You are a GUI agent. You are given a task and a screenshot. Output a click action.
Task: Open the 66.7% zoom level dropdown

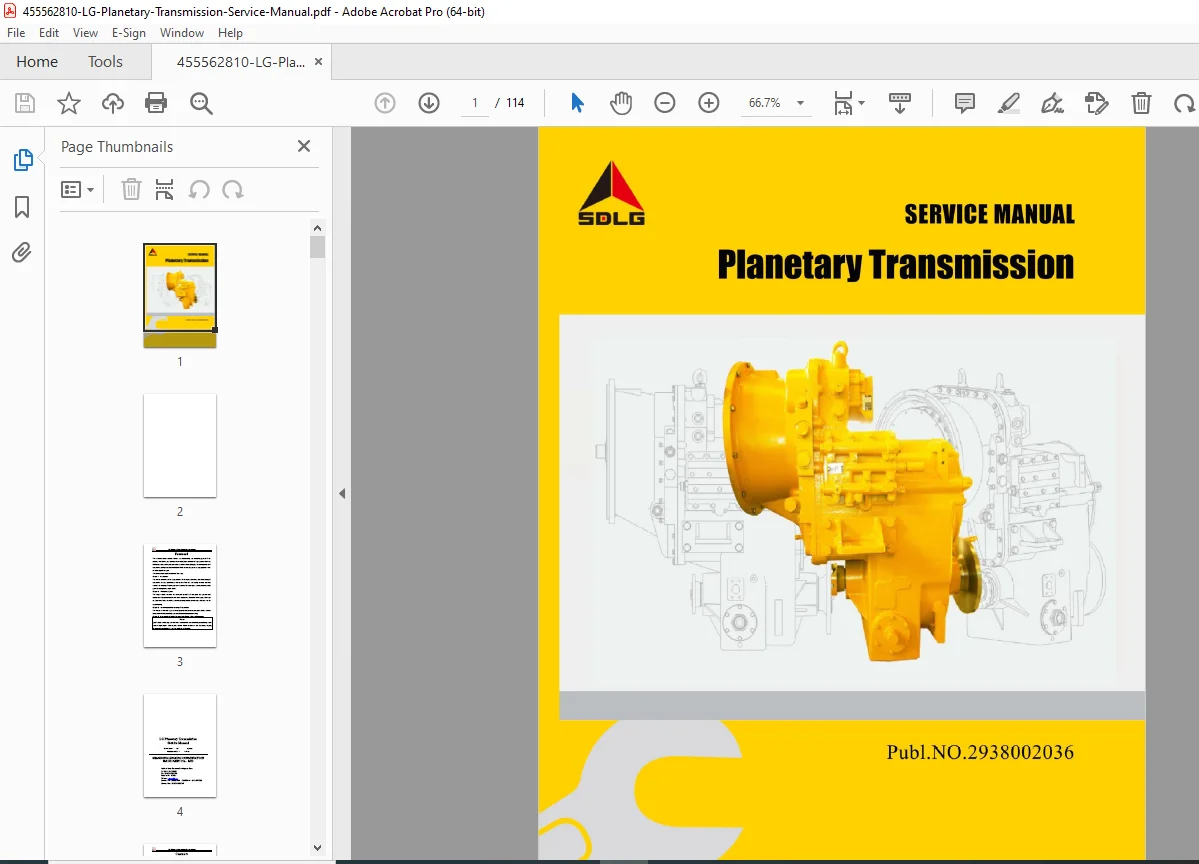click(801, 102)
